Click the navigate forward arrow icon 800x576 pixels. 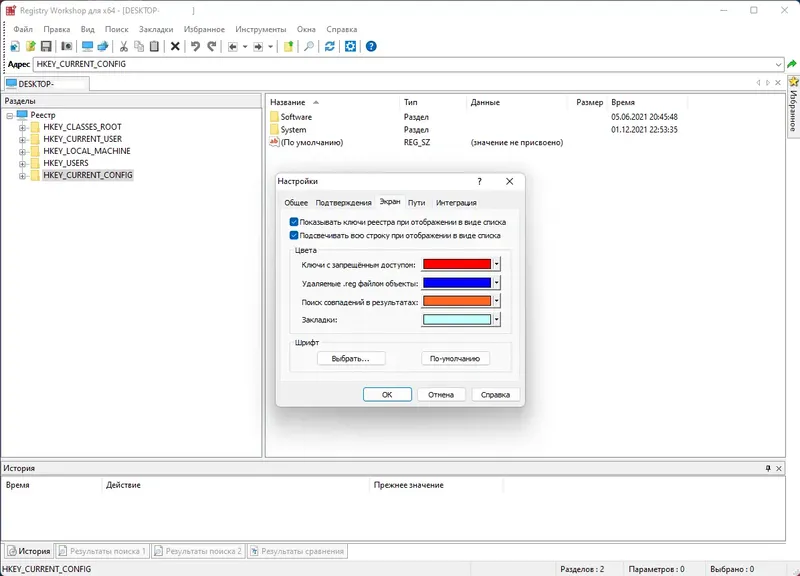point(258,46)
